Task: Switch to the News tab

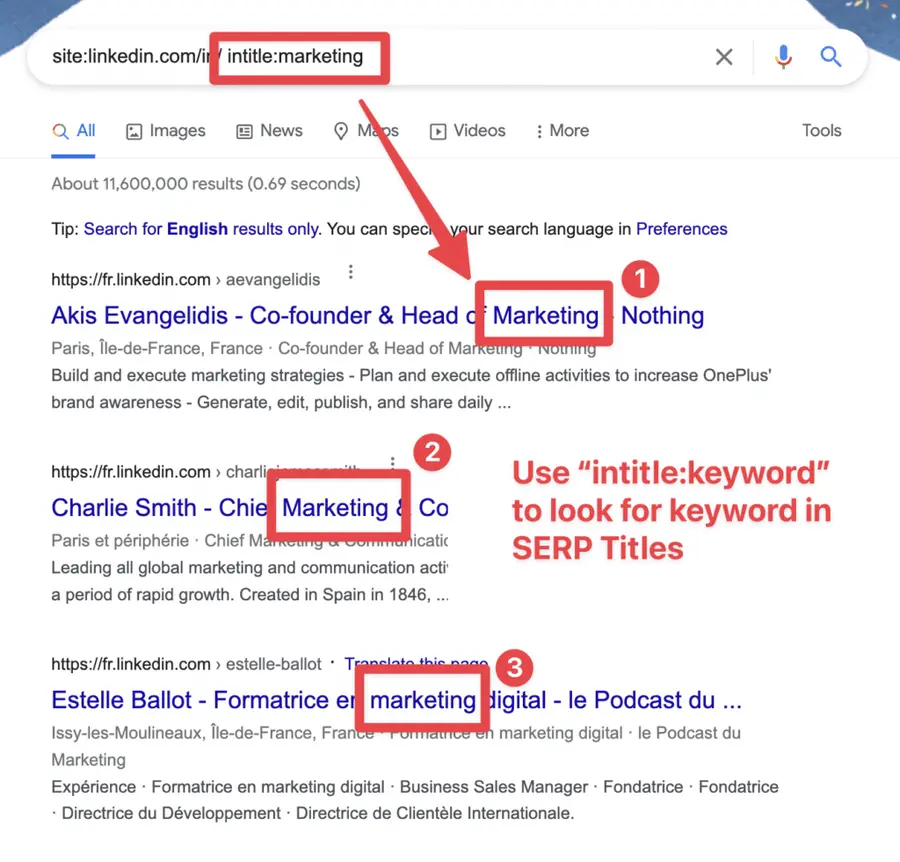Action: (280, 130)
